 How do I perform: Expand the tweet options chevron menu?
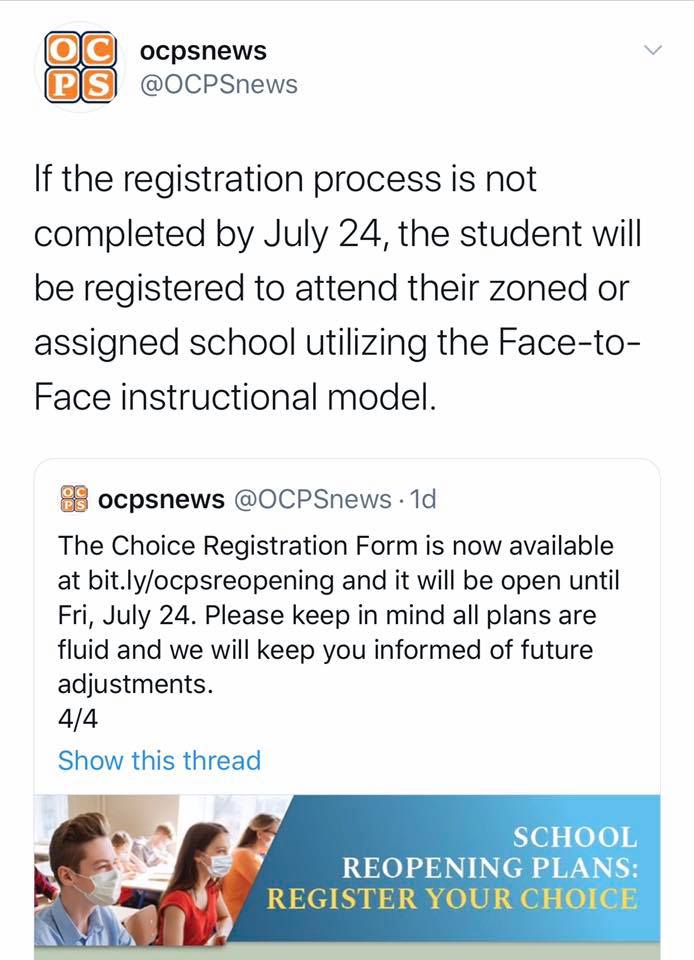654,50
